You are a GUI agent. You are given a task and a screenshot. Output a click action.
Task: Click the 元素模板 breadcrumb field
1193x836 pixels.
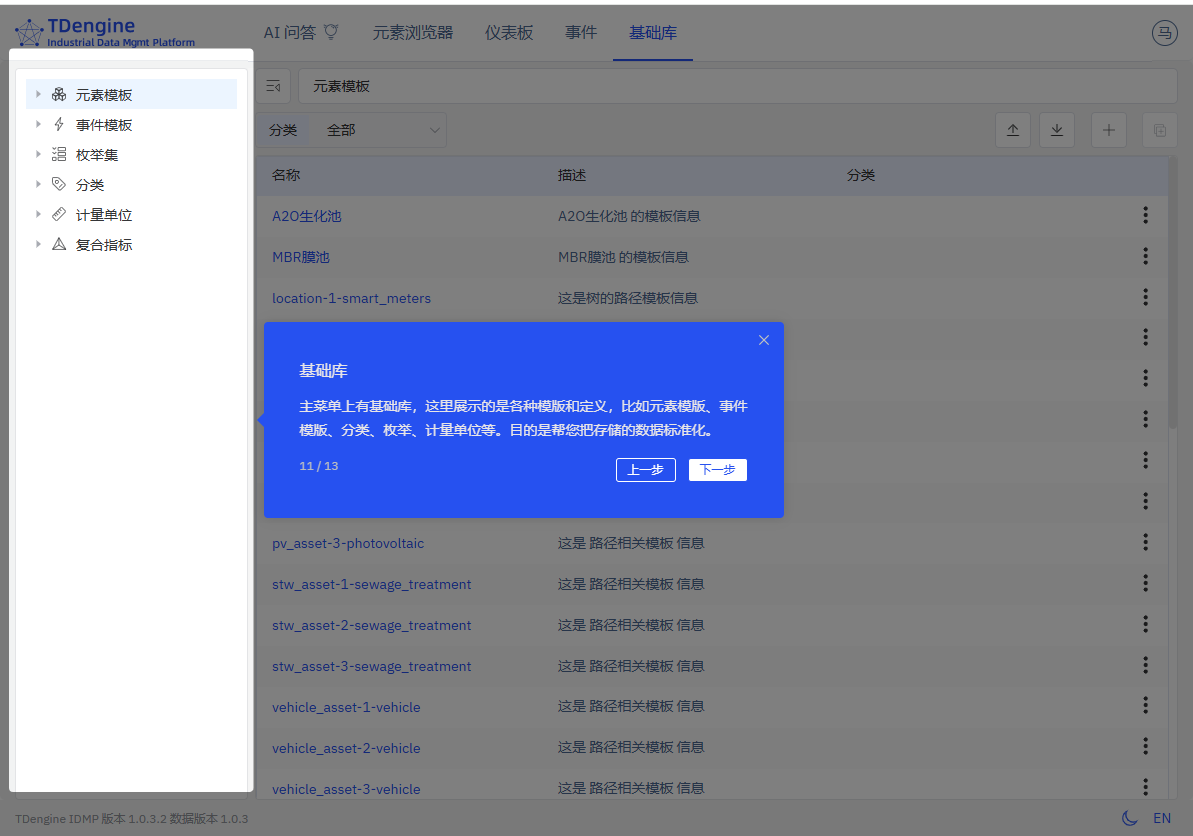tap(737, 87)
